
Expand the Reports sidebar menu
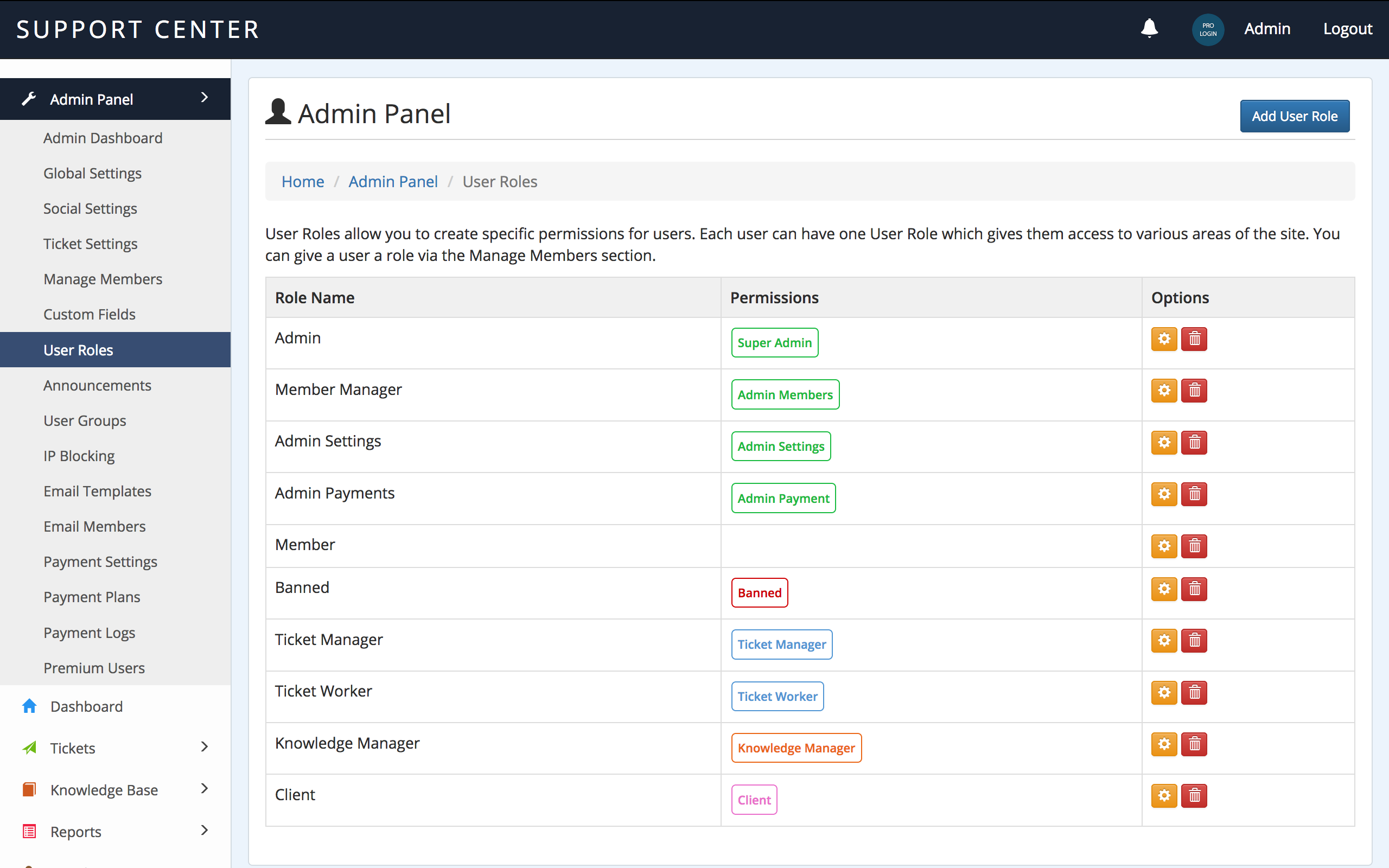(205, 830)
